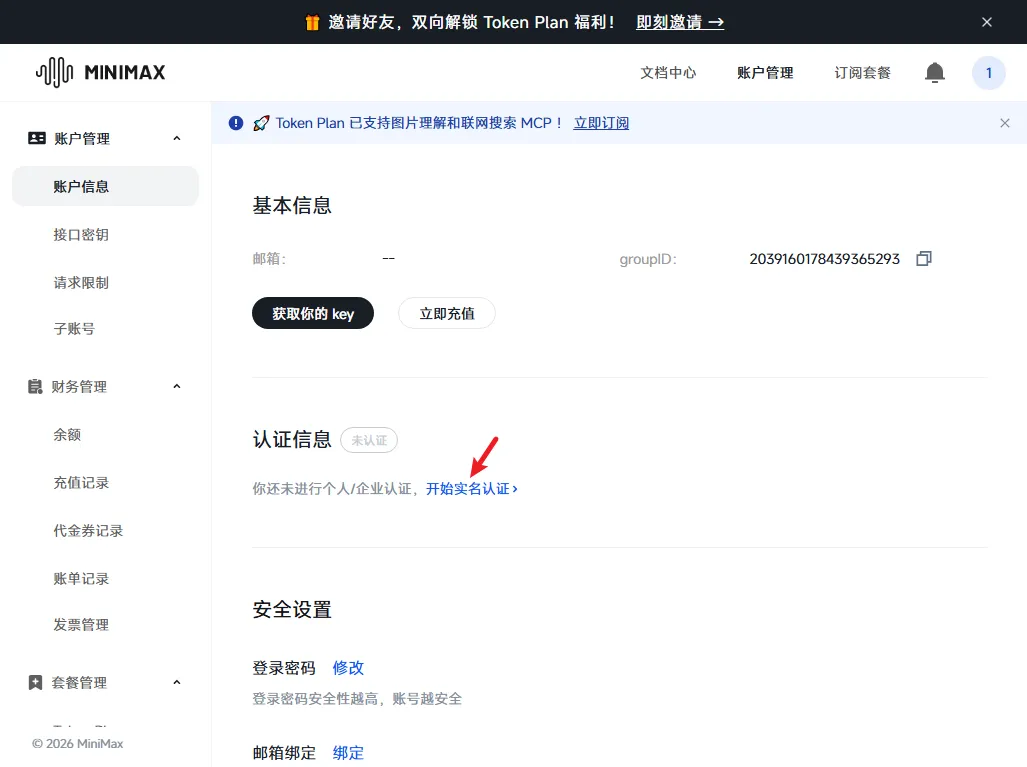The image size is (1027, 767).
Task: Open 充值记录 in sidebar
Action: click(x=81, y=483)
